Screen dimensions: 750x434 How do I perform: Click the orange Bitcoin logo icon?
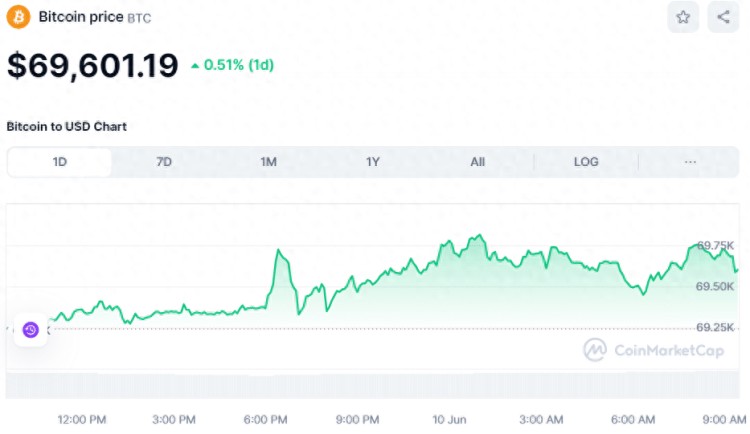(18, 17)
